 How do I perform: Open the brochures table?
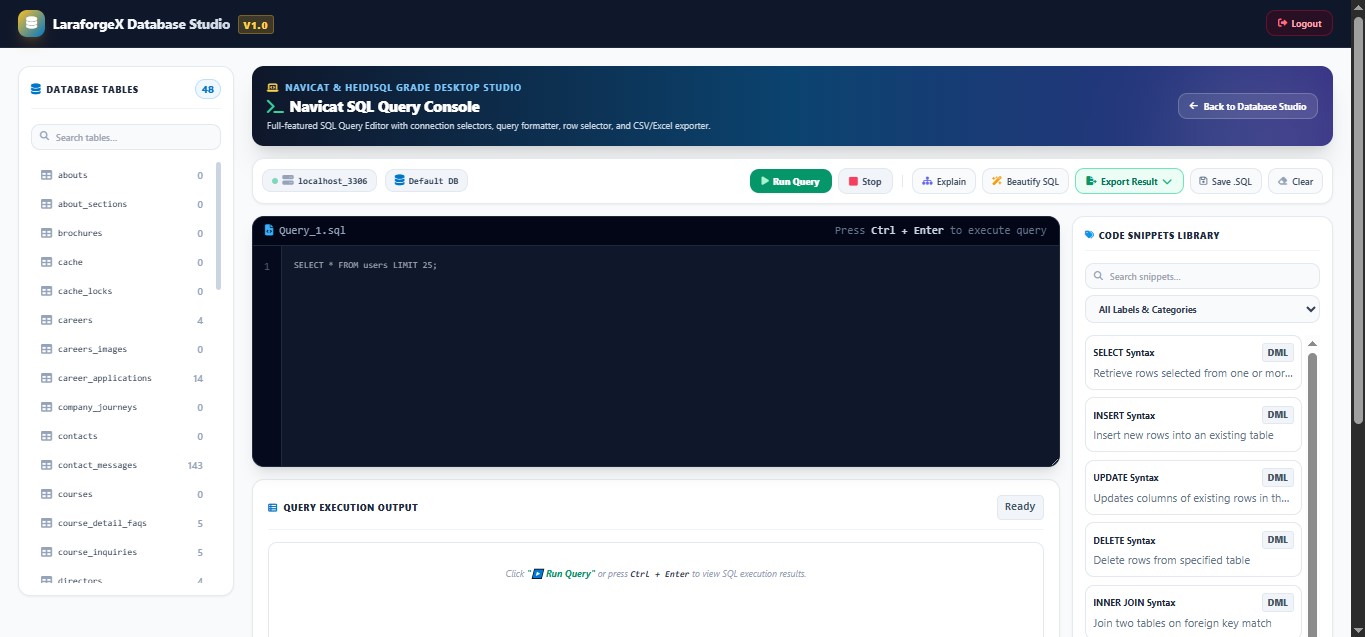122,233
